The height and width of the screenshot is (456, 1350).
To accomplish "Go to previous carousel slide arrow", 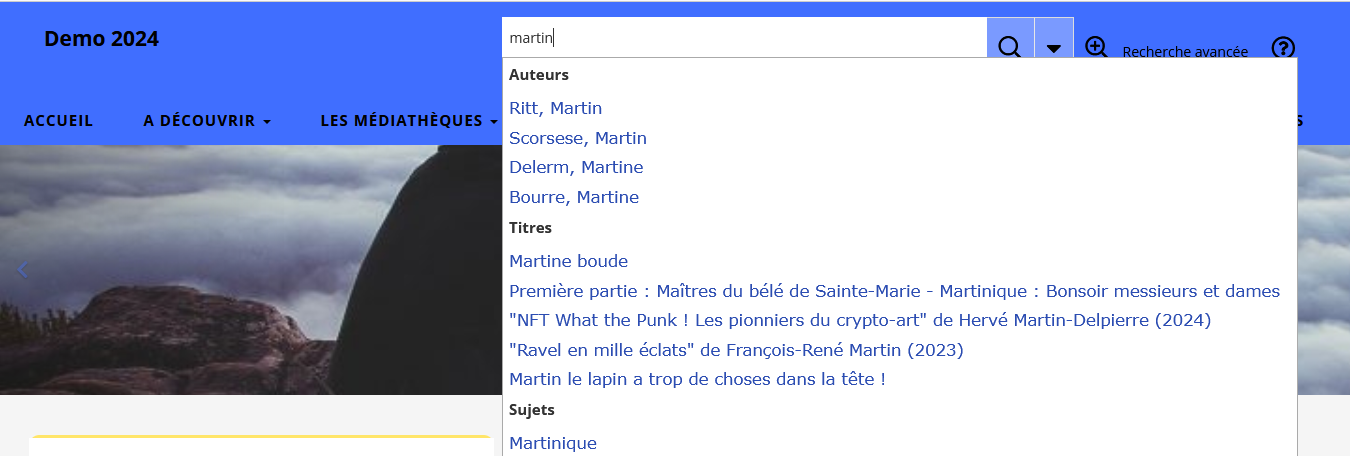I will click(23, 269).
